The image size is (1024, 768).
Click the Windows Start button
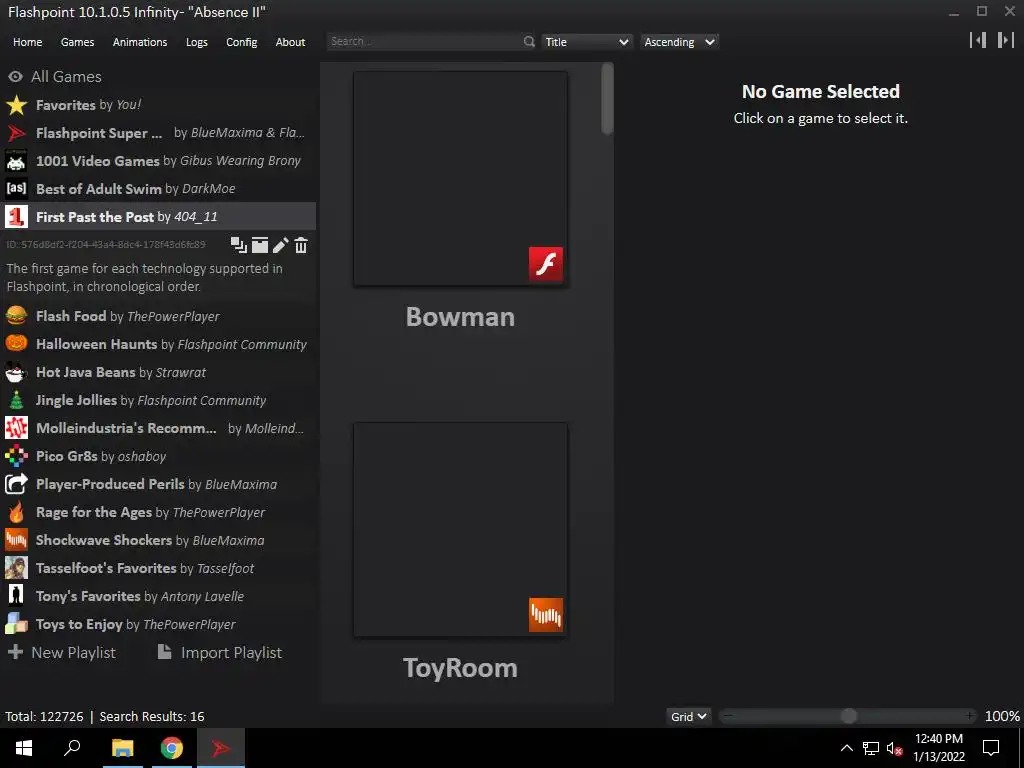click(x=24, y=748)
